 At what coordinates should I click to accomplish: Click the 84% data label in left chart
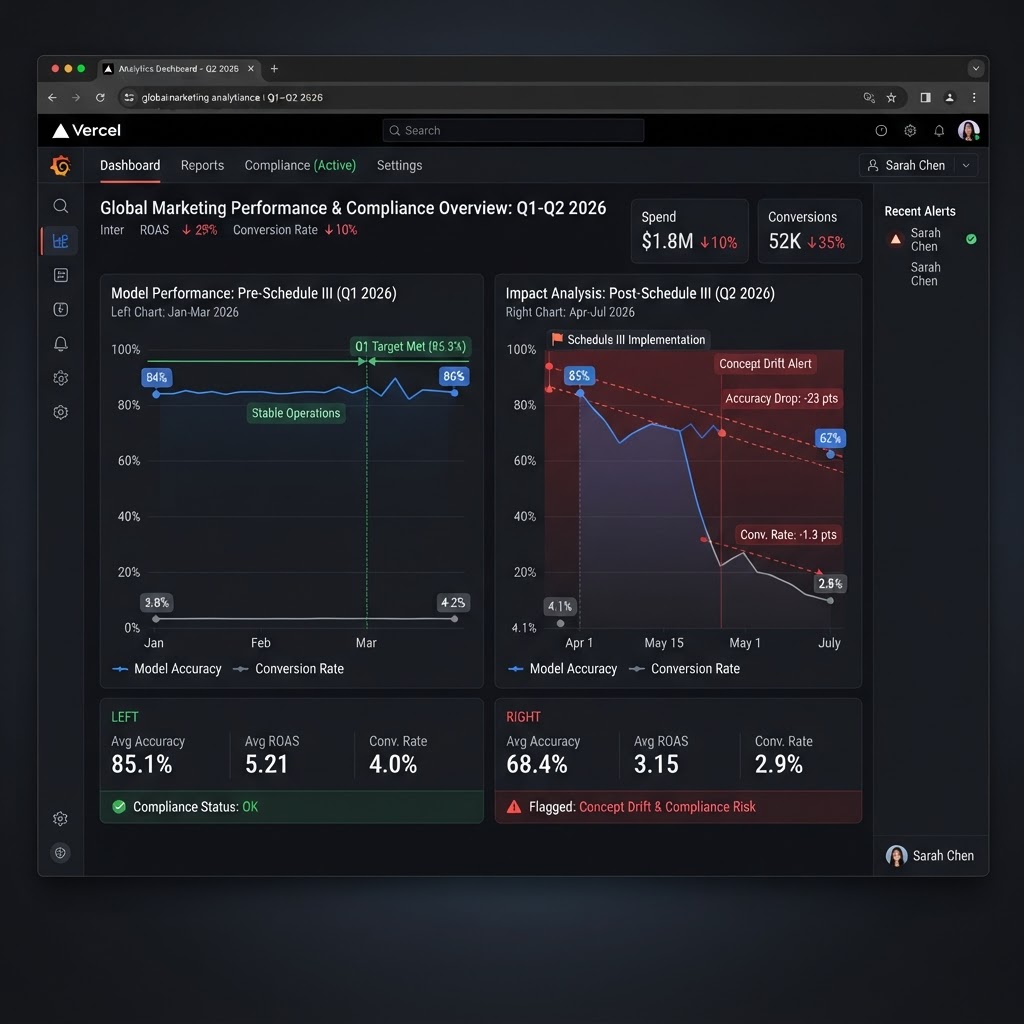point(157,377)
